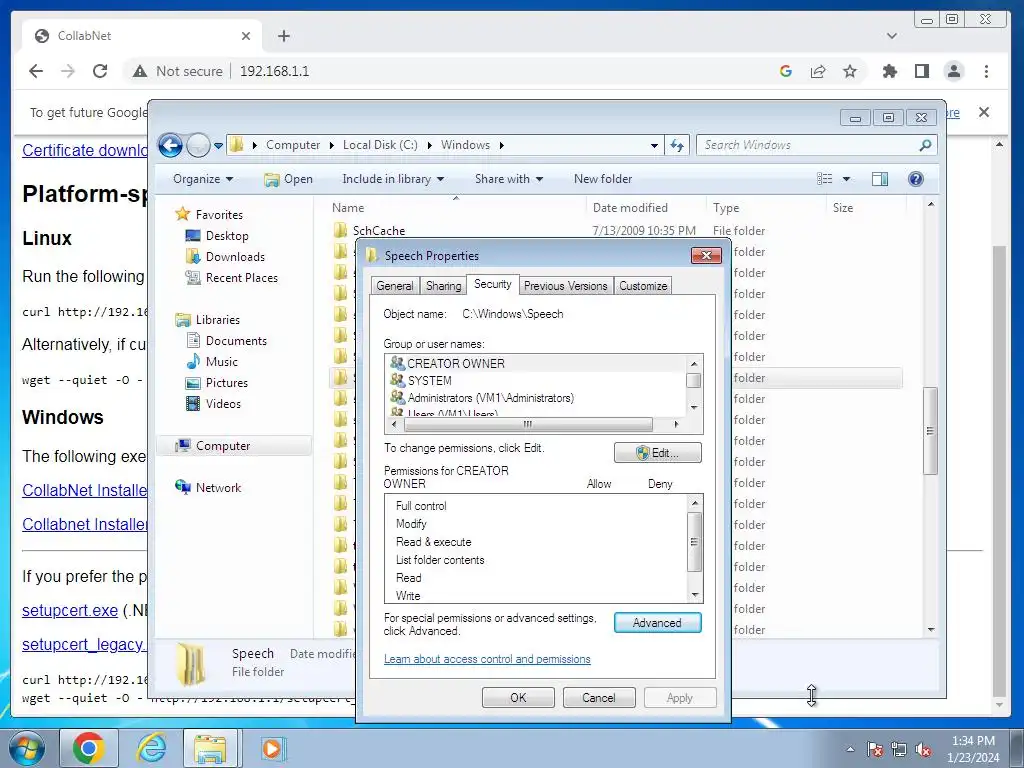This screenshot has width=1024, height=768.
Task: Select SchCache folder row
Action: (379, 231)
